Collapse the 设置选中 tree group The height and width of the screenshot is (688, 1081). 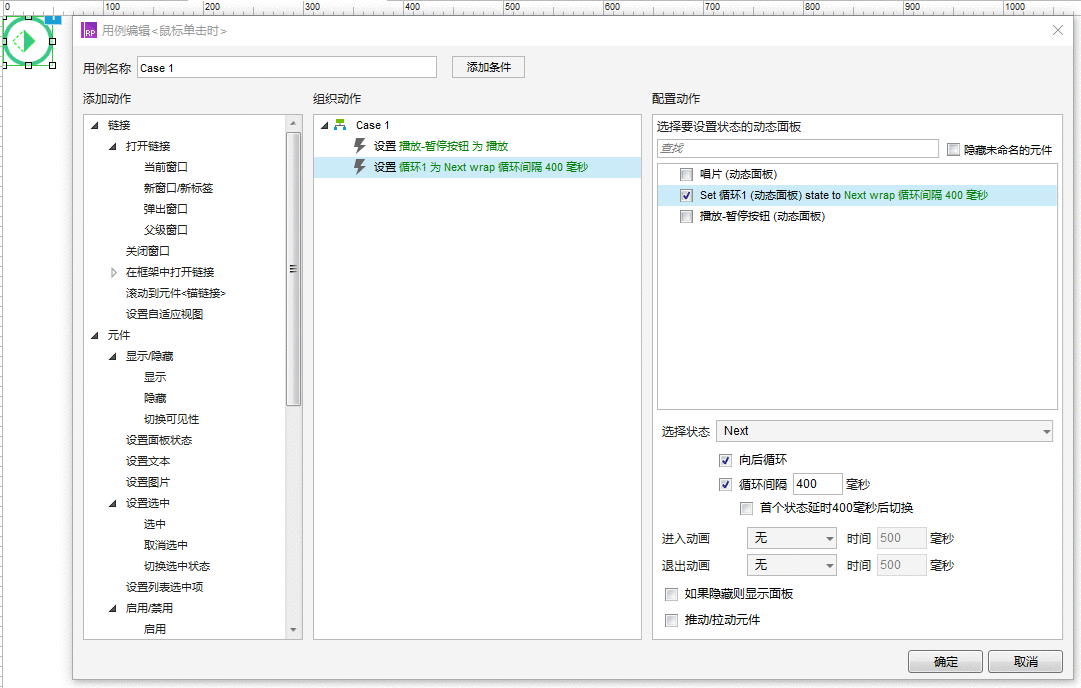(x=112, y=503)
